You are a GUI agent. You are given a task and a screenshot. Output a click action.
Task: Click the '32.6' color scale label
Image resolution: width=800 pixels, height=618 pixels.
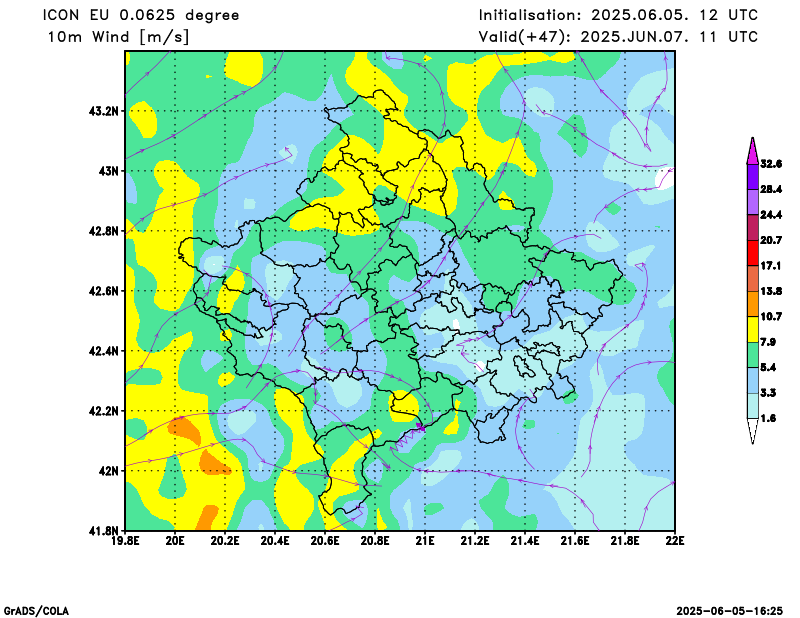[x=771, y=164]
